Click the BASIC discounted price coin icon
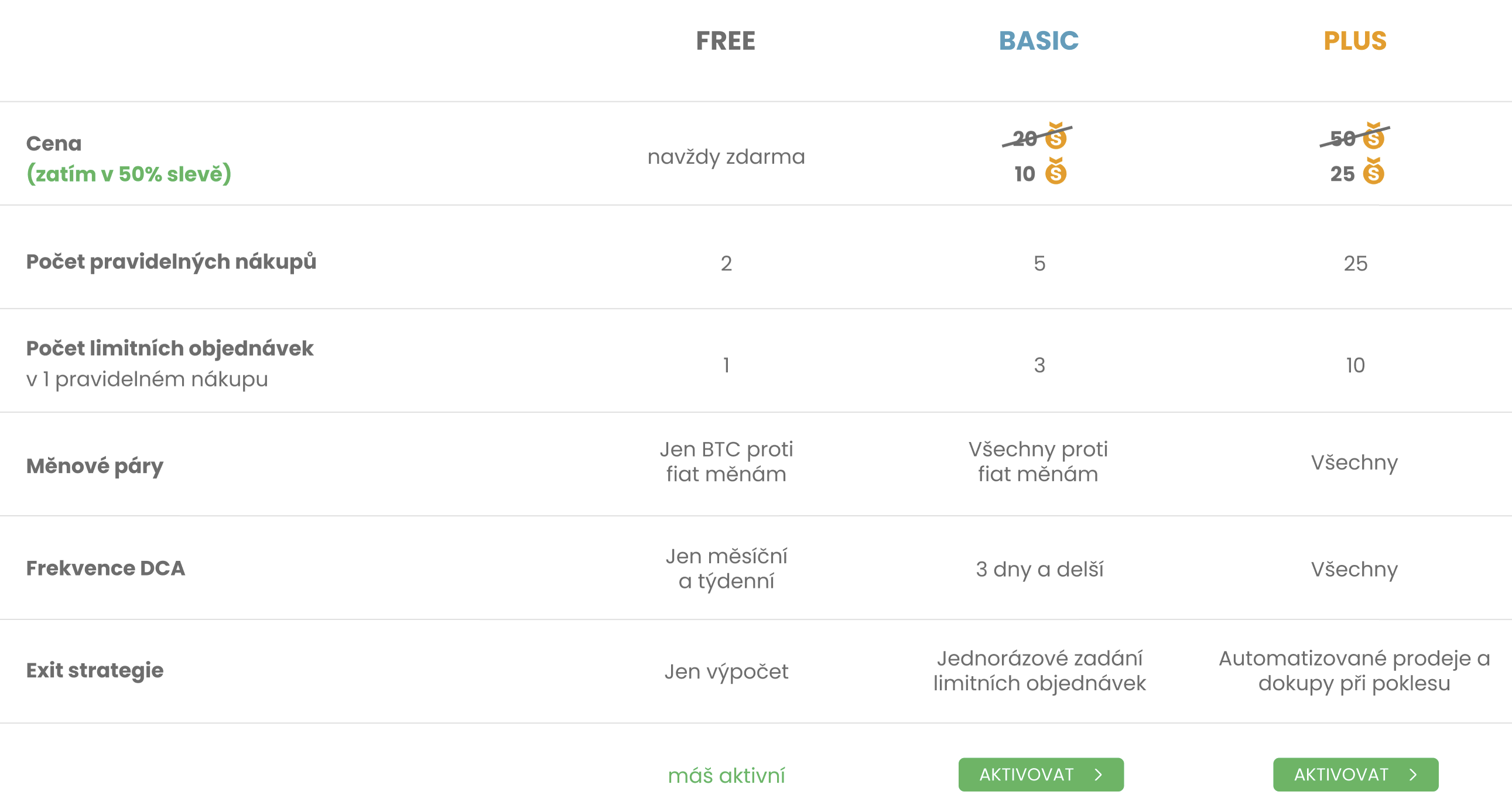The width and height of the screenshot is (1512, 812). [1056, 172]
